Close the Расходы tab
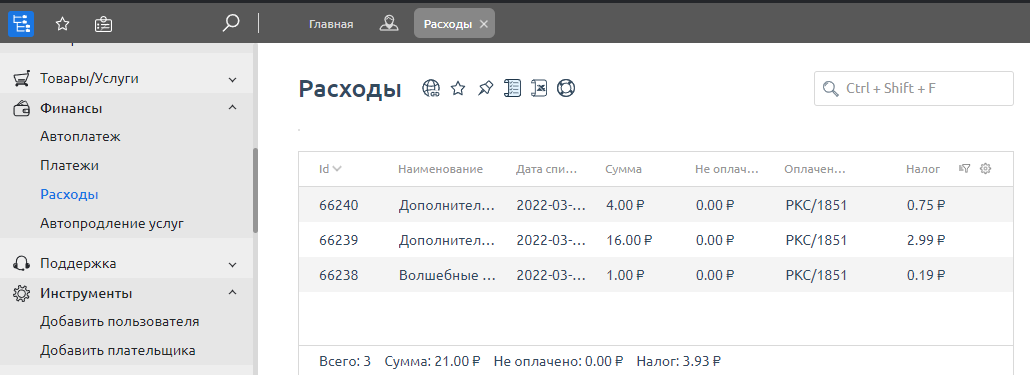The height and width of the screenshot is (375, 1030). point(483,24)
